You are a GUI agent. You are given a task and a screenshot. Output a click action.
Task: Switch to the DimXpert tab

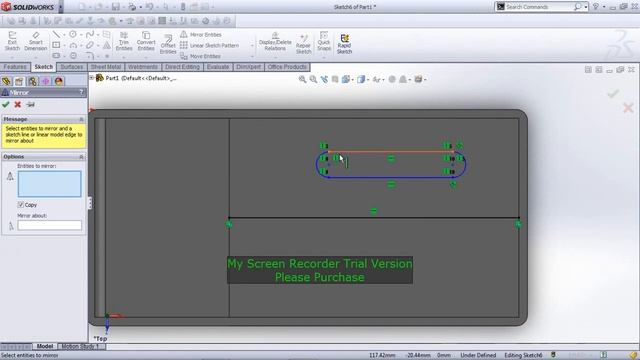[x=249, y=67]
